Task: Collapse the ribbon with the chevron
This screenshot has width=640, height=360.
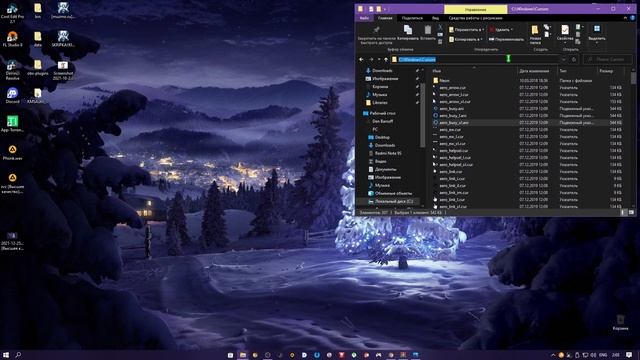Action: click(x=625, y=18)
